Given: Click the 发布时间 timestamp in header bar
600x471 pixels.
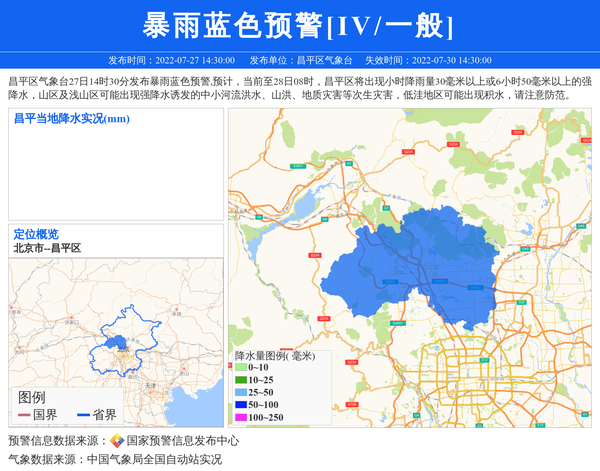Looking at the screenshot, I should pyautogui.click(x=171, y=60).
